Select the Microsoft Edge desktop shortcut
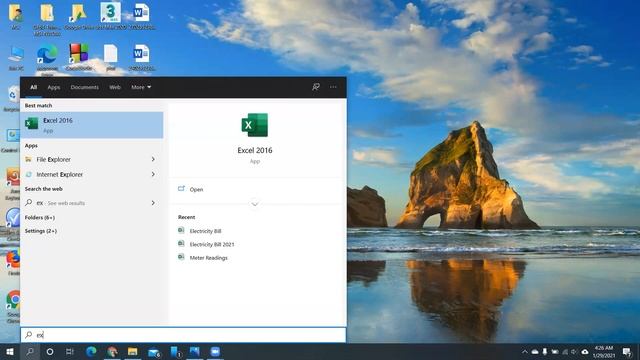 [x=47, y=60]
